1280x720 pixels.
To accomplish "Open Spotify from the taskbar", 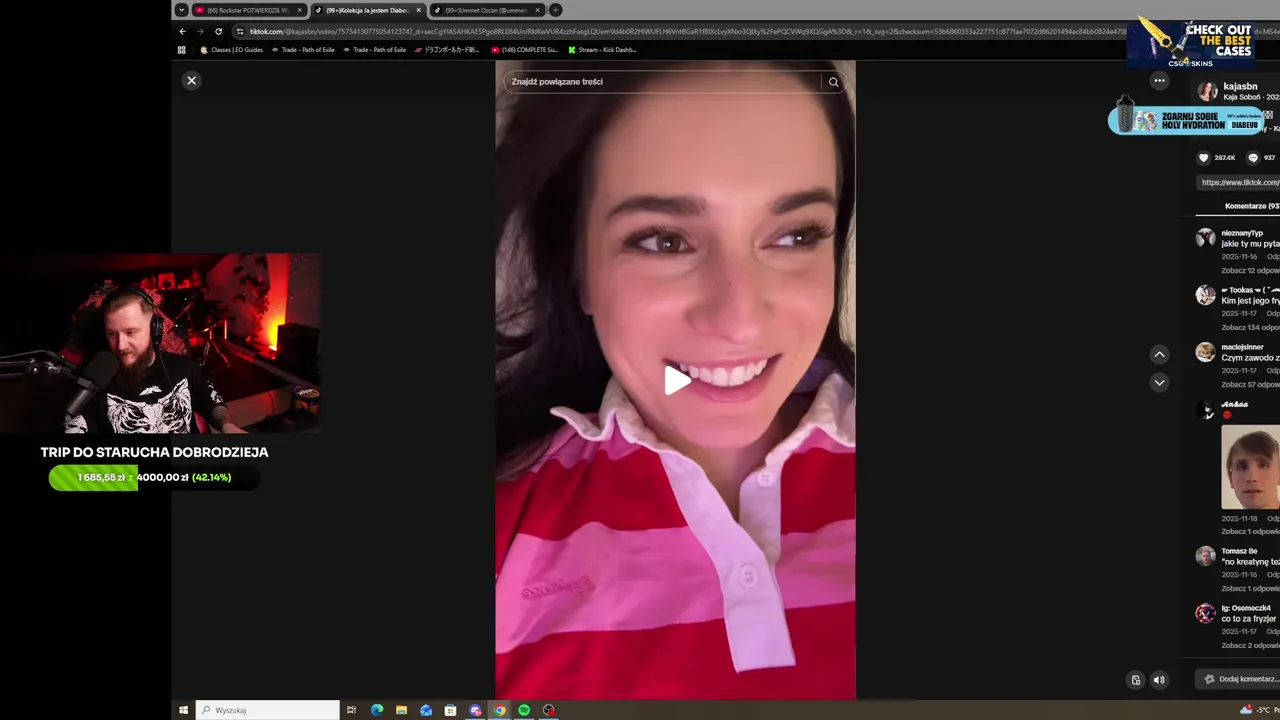I will [524, 710].
